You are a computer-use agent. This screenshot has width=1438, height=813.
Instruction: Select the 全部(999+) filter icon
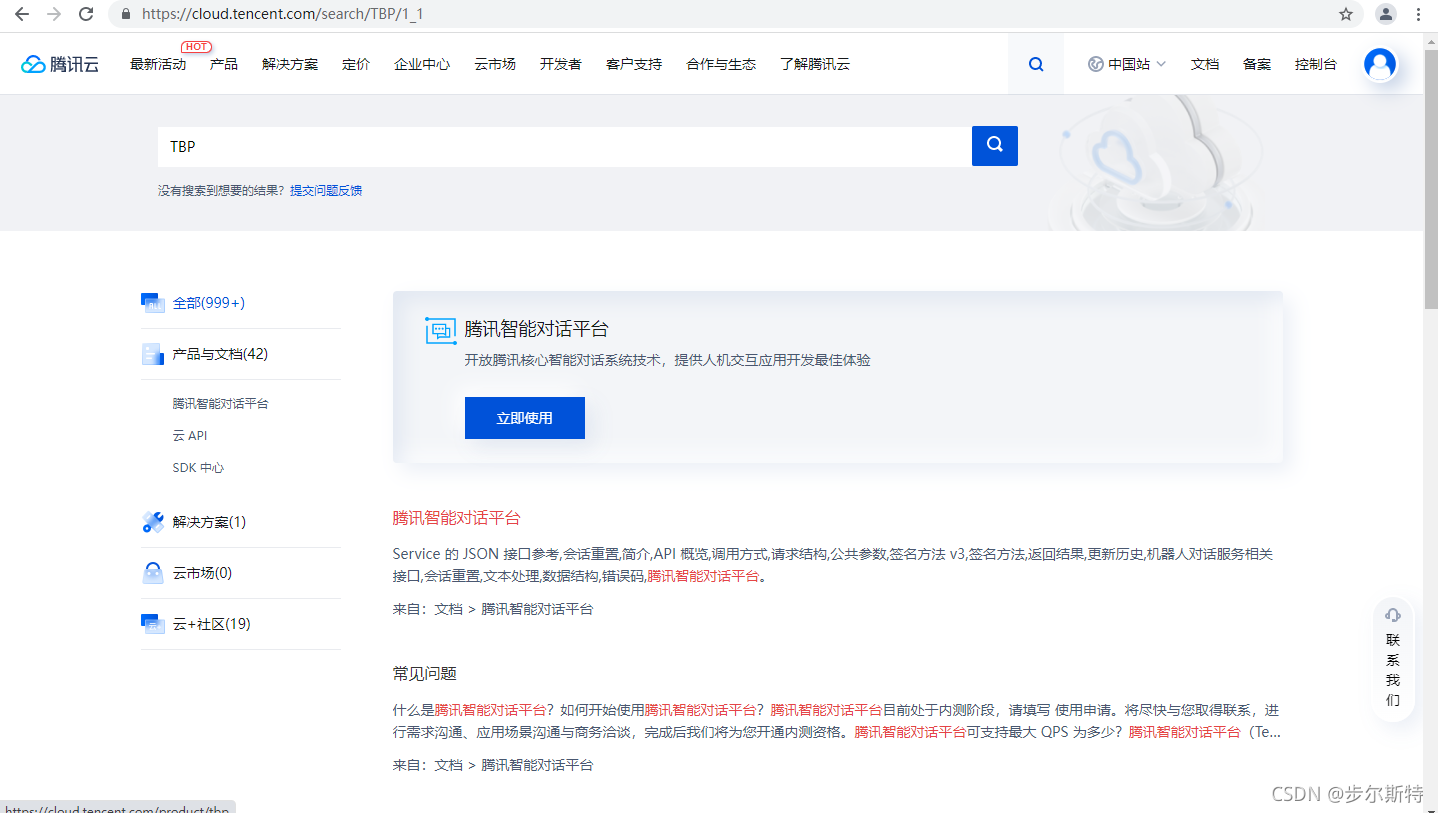tap(152, 303)
